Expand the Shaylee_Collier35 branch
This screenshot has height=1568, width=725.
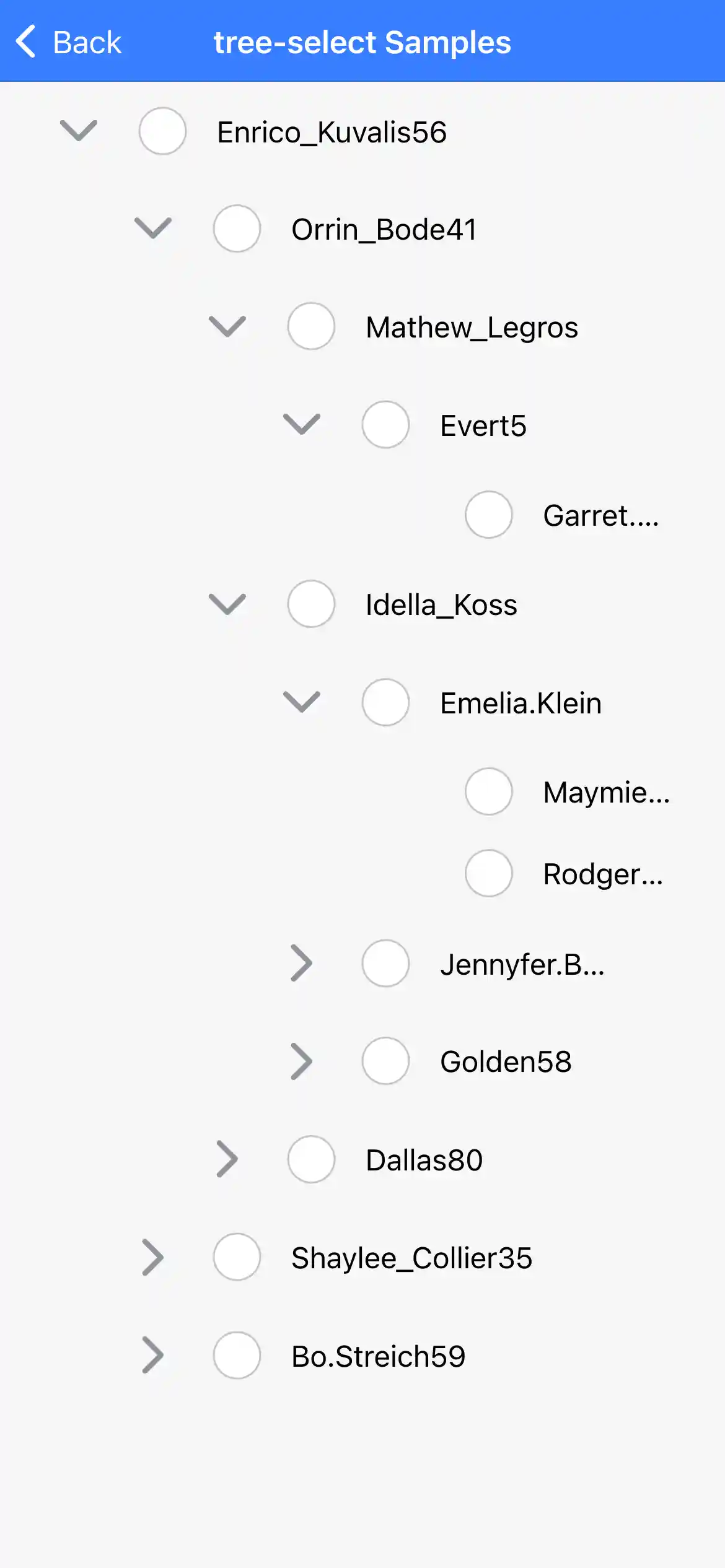tap(153, 1257)
